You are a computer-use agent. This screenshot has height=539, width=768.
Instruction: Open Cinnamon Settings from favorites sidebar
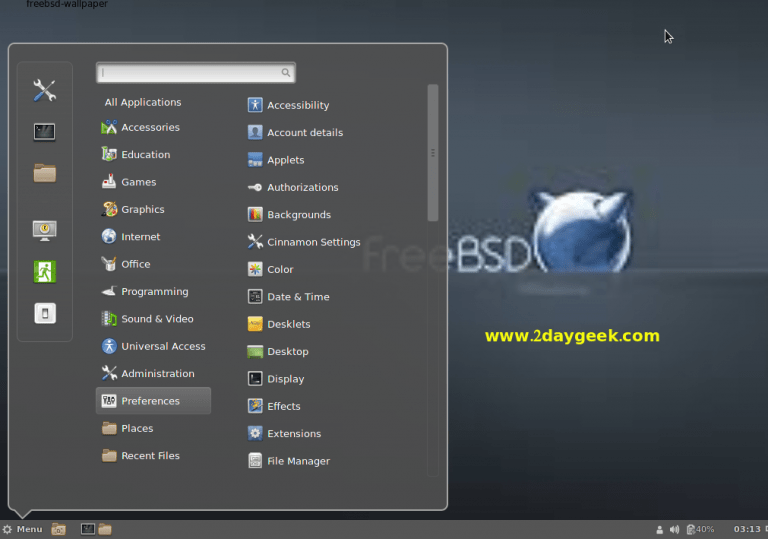(45, 91)
